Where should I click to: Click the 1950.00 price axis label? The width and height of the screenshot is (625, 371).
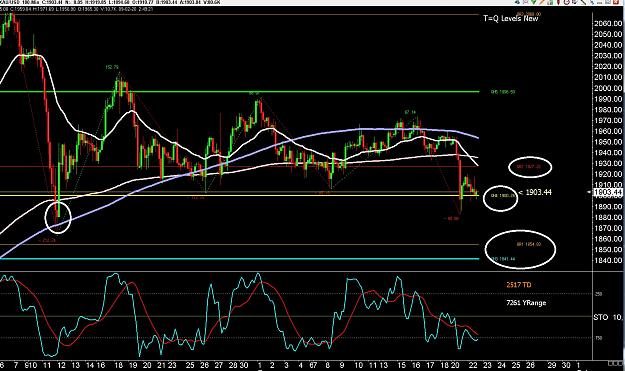(x=608, y=142)
